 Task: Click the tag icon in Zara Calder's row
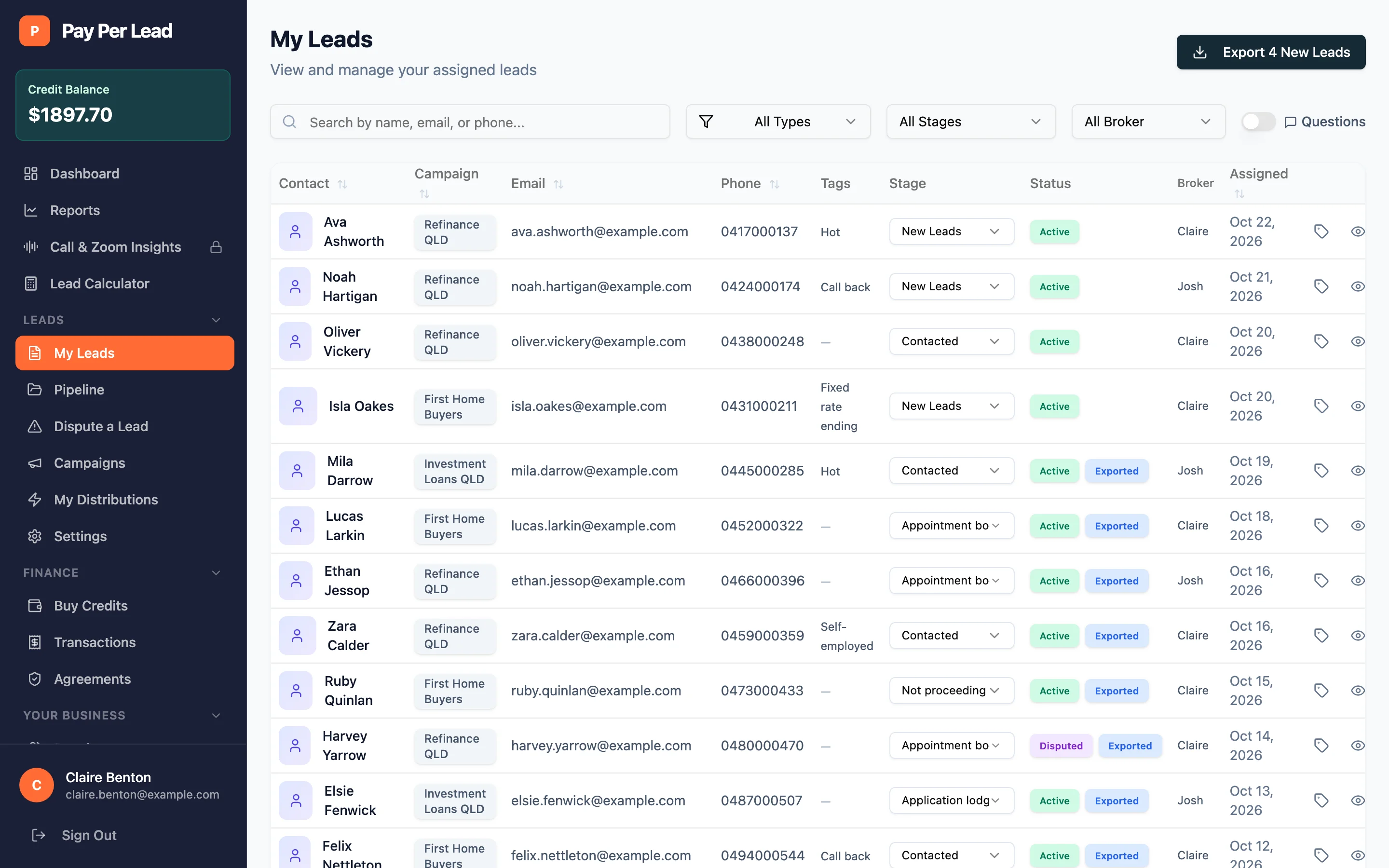tap(1321, 636)
